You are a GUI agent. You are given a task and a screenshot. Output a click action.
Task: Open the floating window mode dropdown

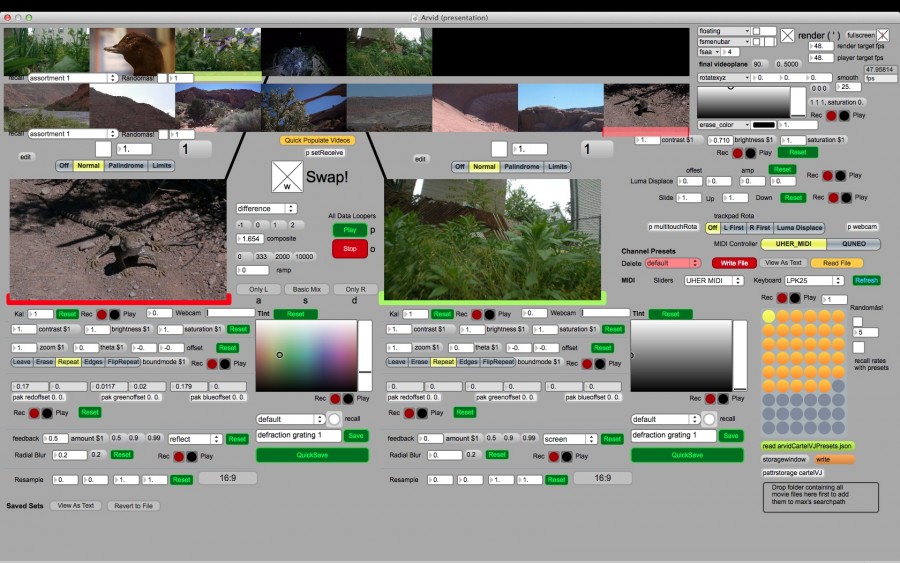724,31
